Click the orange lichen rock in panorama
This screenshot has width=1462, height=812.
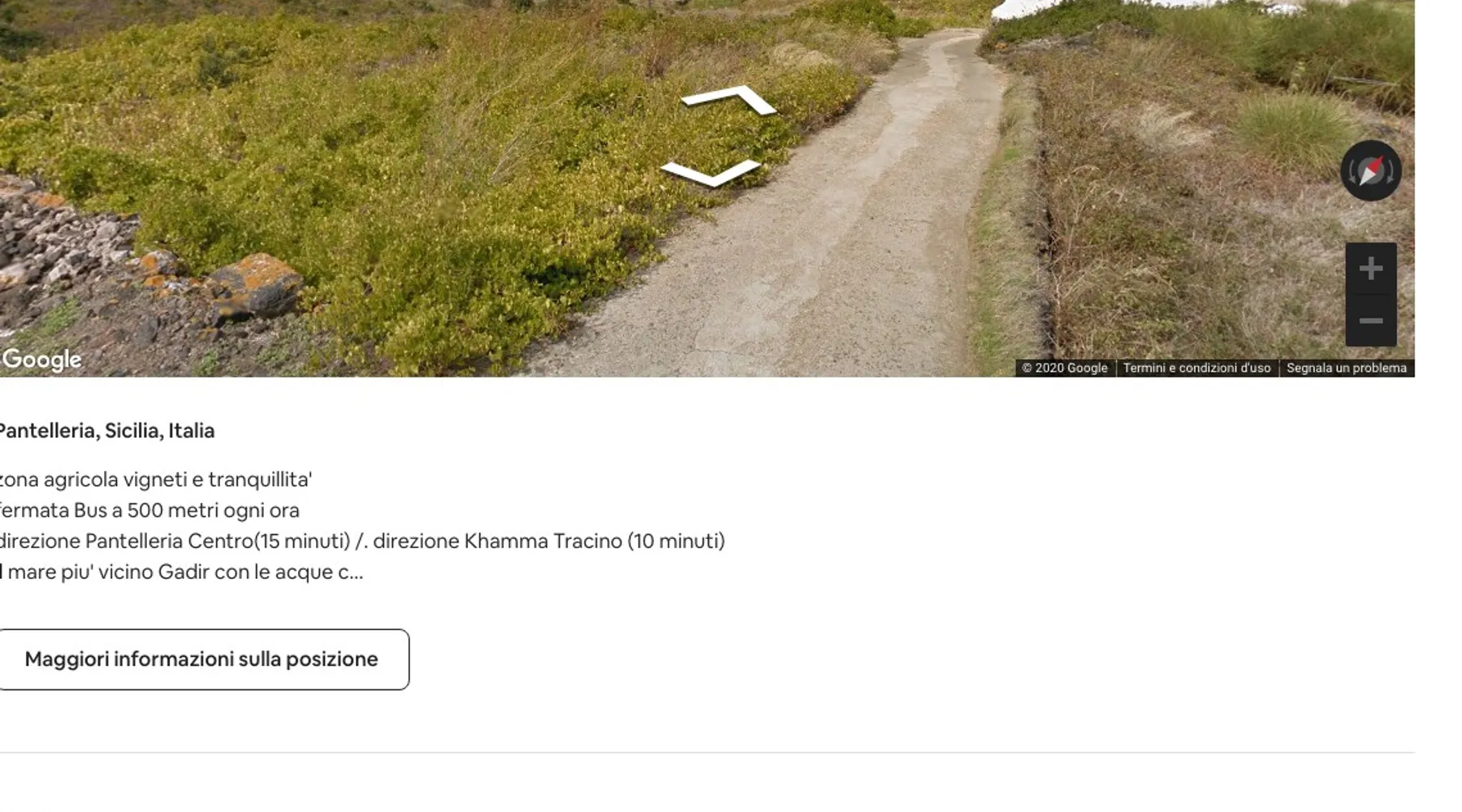(256, 284)
